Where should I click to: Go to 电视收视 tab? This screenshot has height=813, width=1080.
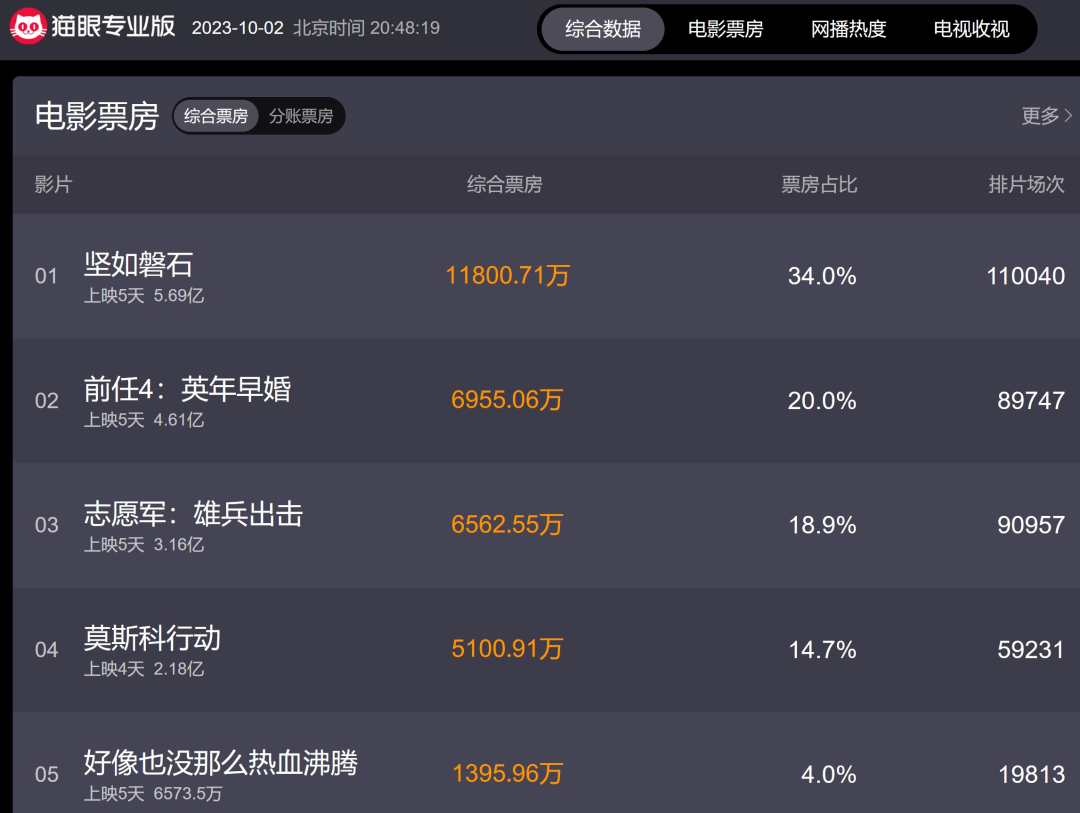pos(971,29)
